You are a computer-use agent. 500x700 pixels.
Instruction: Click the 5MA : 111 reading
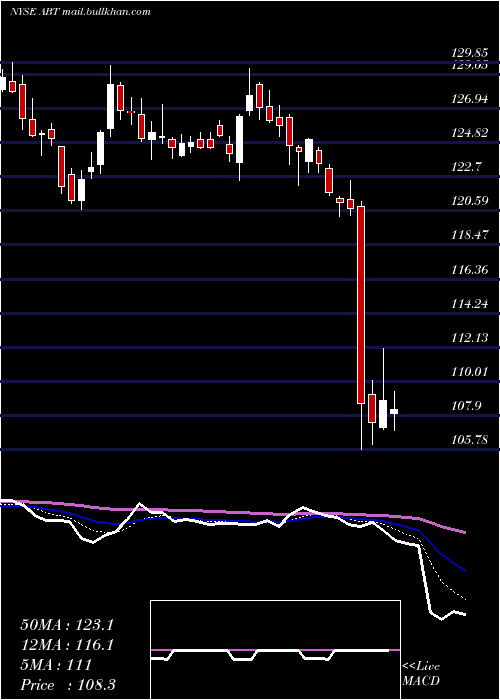pos(56,665)
